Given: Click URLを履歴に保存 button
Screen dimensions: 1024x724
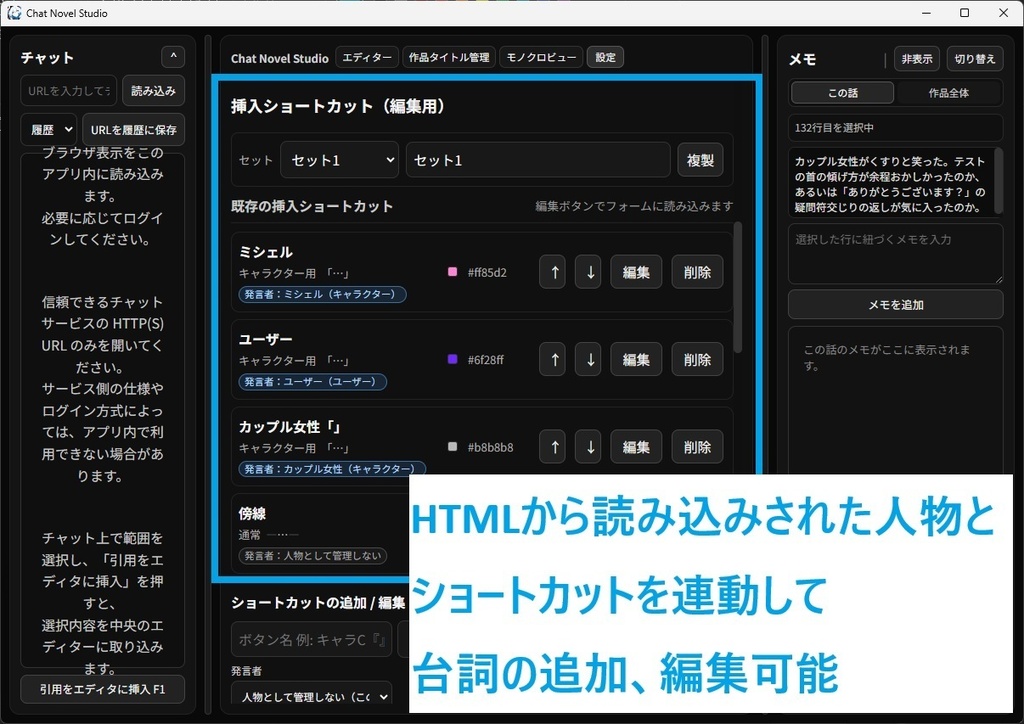Looking at the screenshot, I should point(133,129).
